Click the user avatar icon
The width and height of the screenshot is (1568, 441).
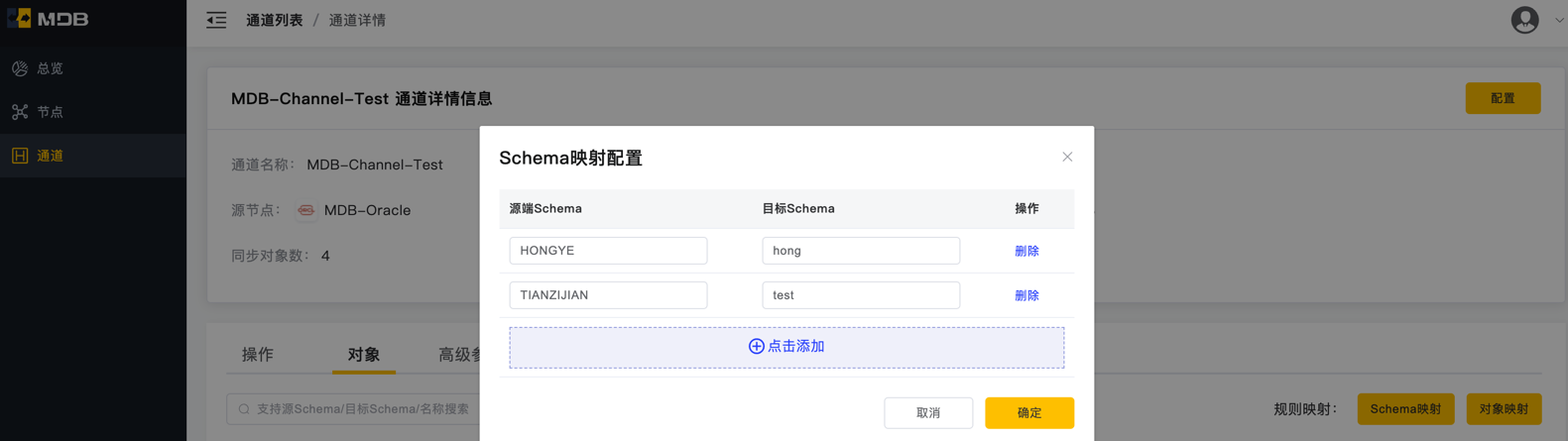point(1524,20)
